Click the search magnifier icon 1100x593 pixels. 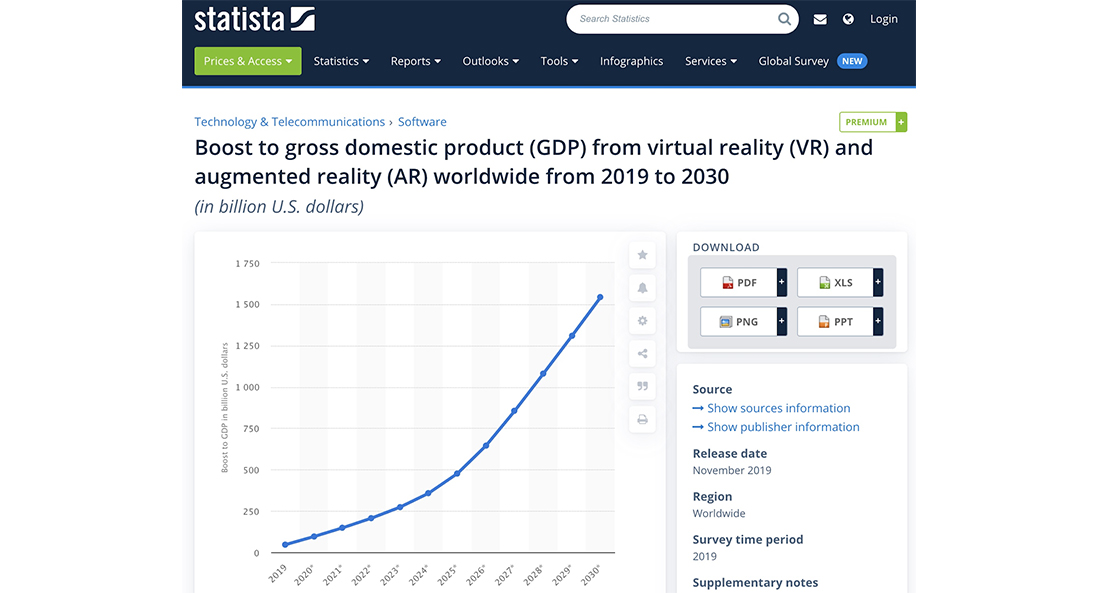pos(784,19)
